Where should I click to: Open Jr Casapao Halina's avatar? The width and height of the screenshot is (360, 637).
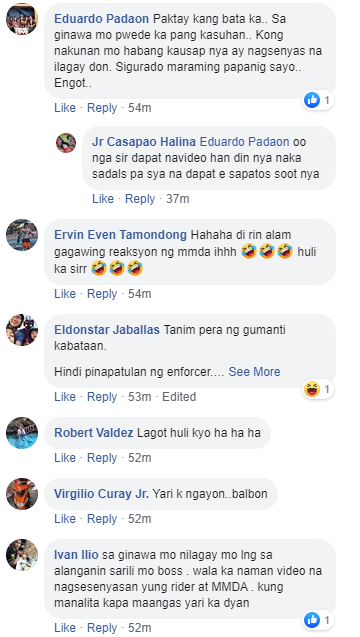tap(66, 143)
